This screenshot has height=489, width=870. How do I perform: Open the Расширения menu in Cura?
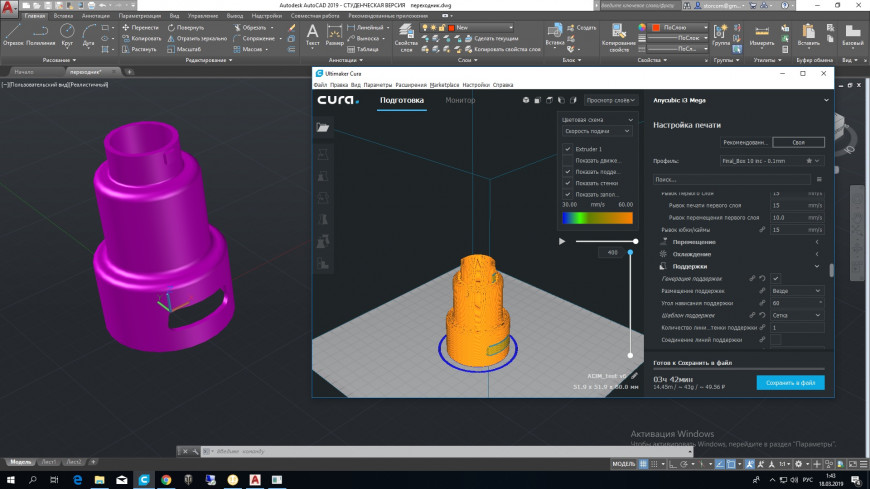pyautogui.click(x=411, y=85)
